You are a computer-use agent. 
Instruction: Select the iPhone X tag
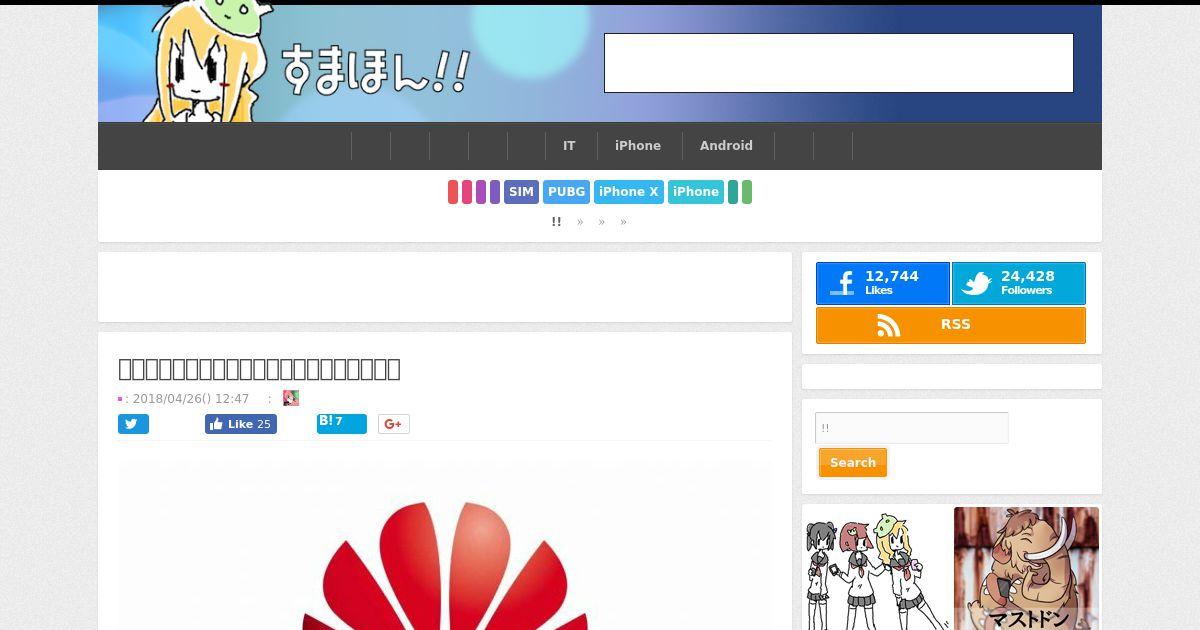pos(629,192)
